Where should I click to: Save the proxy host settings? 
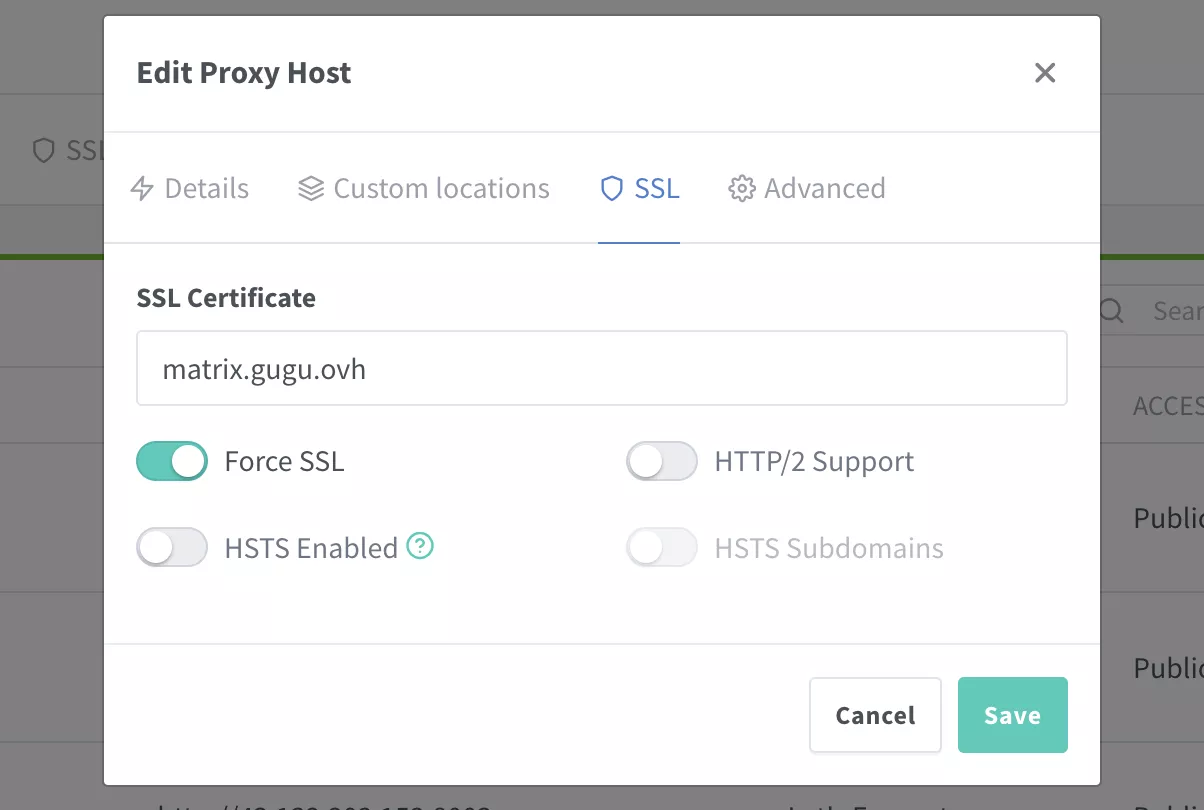(1012, 715)
